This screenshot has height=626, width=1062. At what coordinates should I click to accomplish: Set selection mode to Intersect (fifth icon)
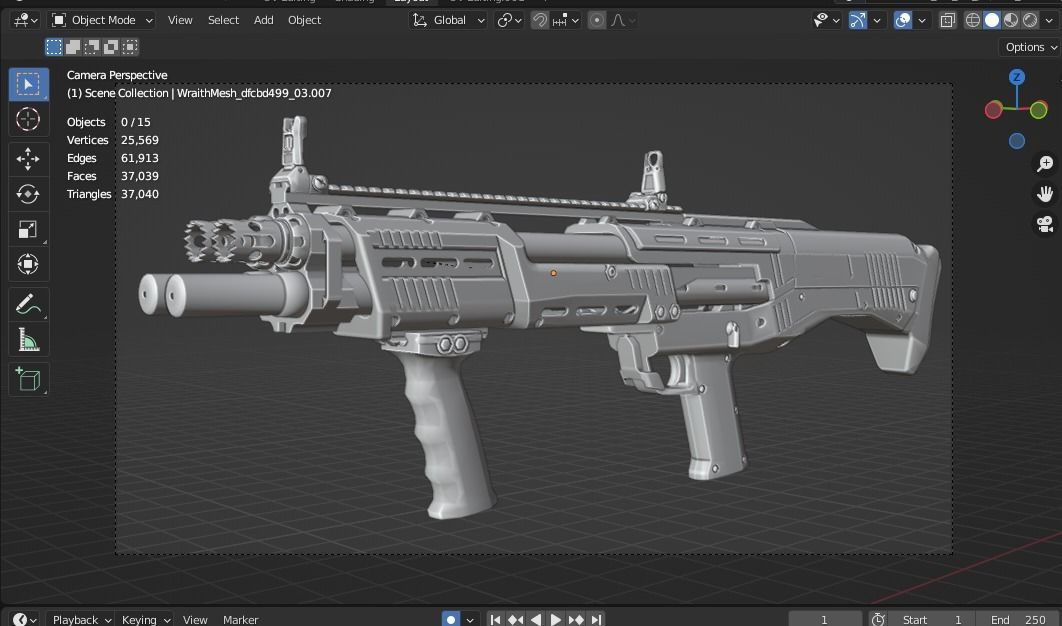(x=130, y=47)
